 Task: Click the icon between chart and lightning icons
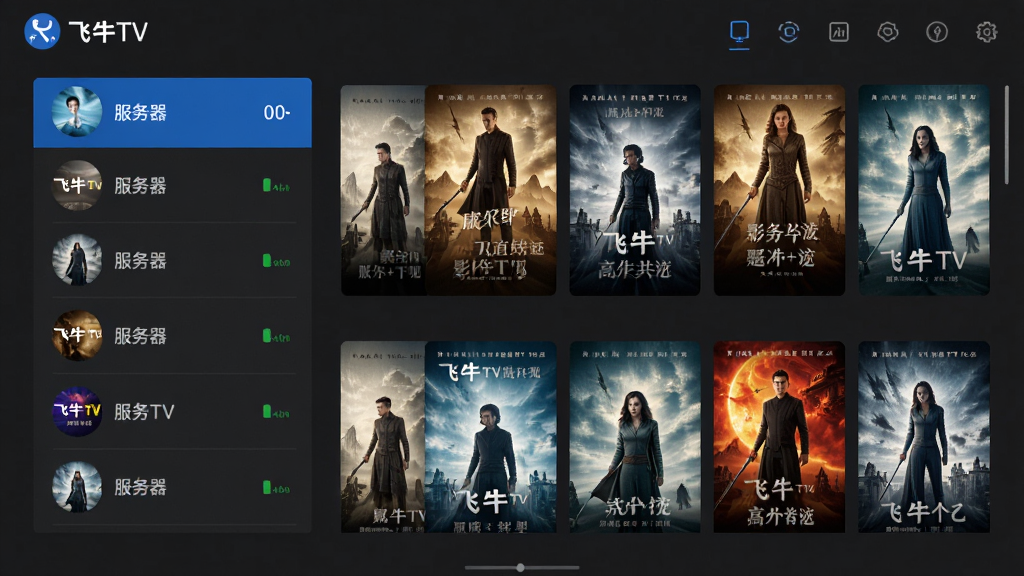[x=888, y=31]
